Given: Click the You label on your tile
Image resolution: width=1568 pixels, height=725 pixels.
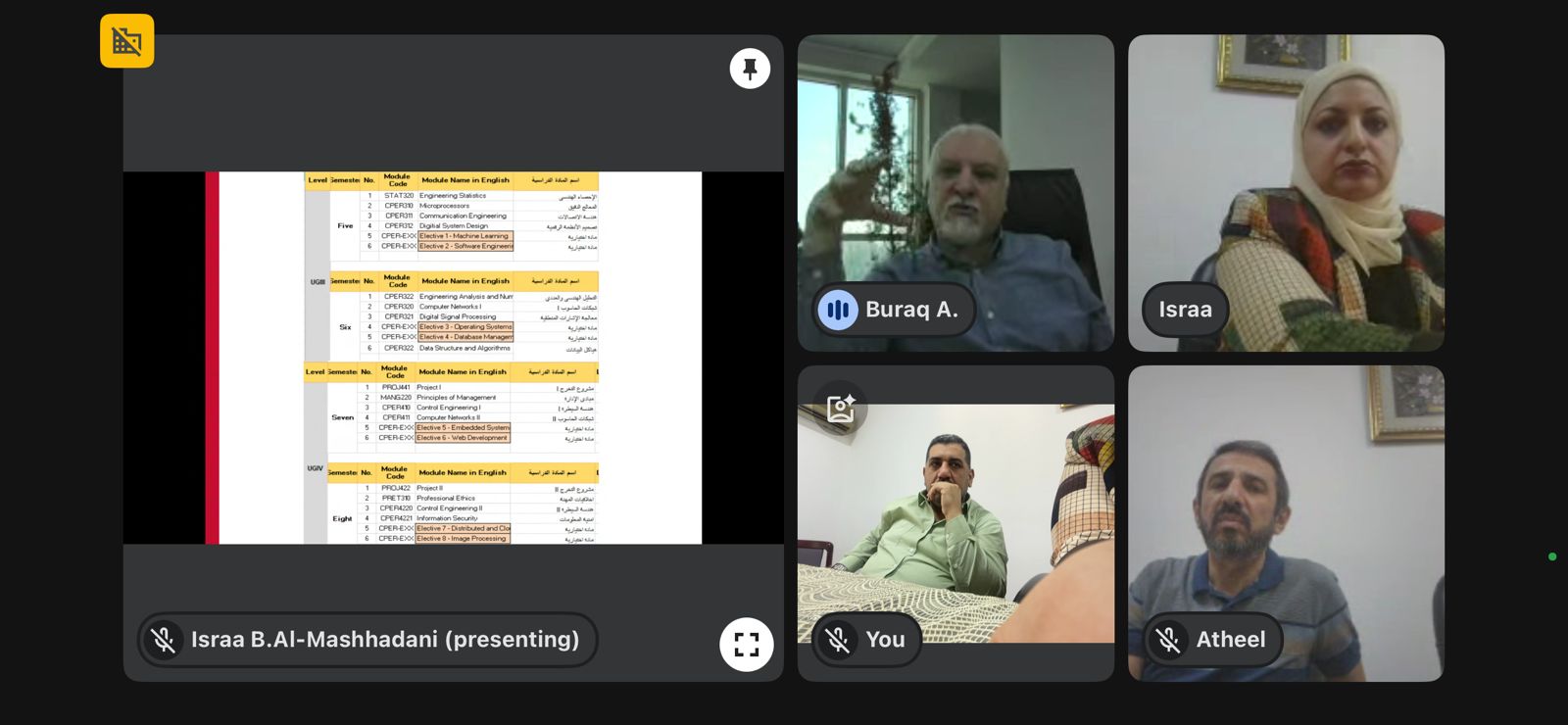Looking at the screenshot, I should (885, 640).
